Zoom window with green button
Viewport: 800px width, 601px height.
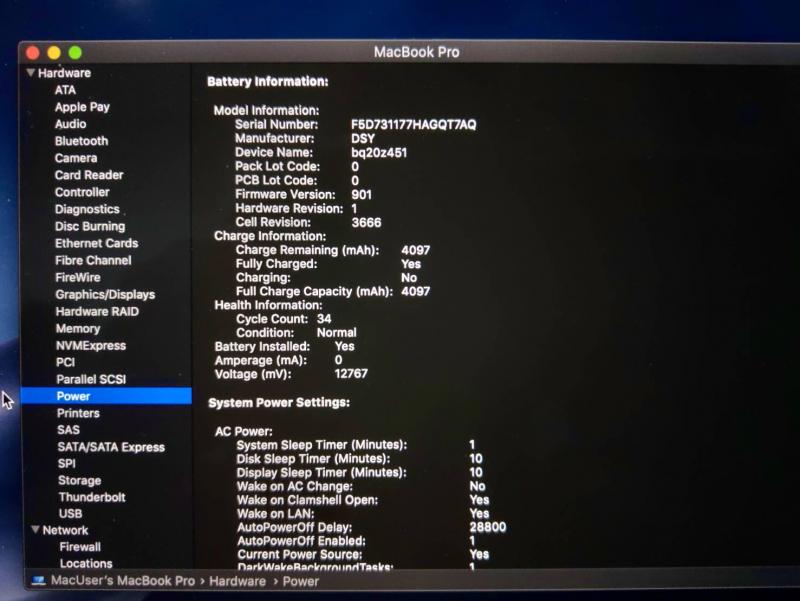pyautogui.click(x=76, y=53)
